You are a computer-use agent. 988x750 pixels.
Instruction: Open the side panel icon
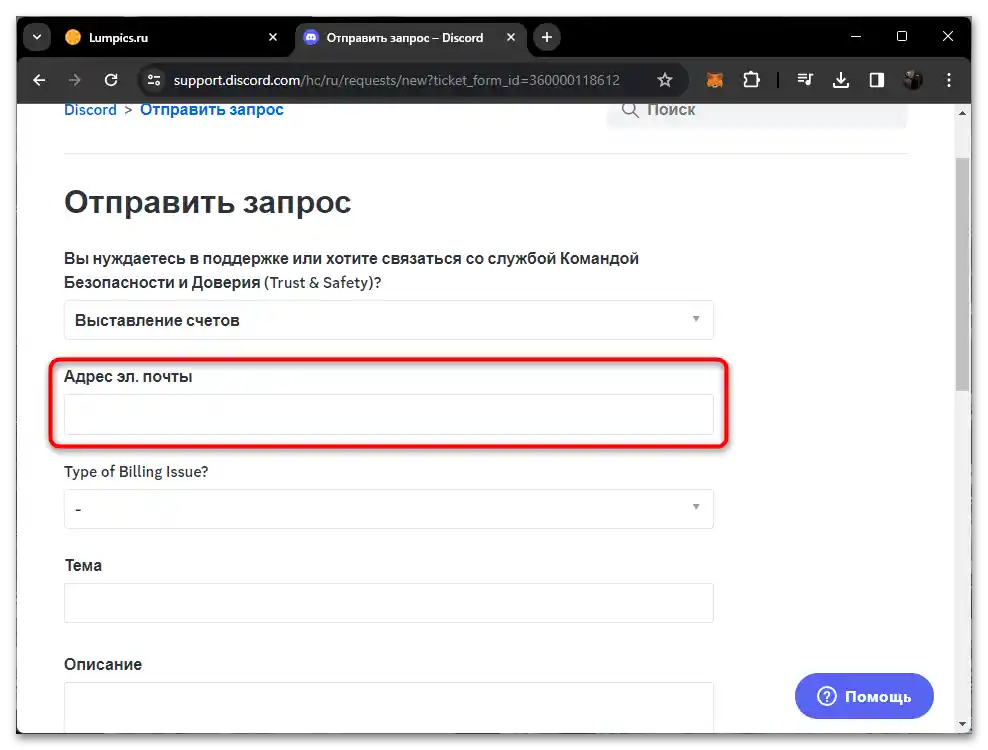tap(877, 80)
